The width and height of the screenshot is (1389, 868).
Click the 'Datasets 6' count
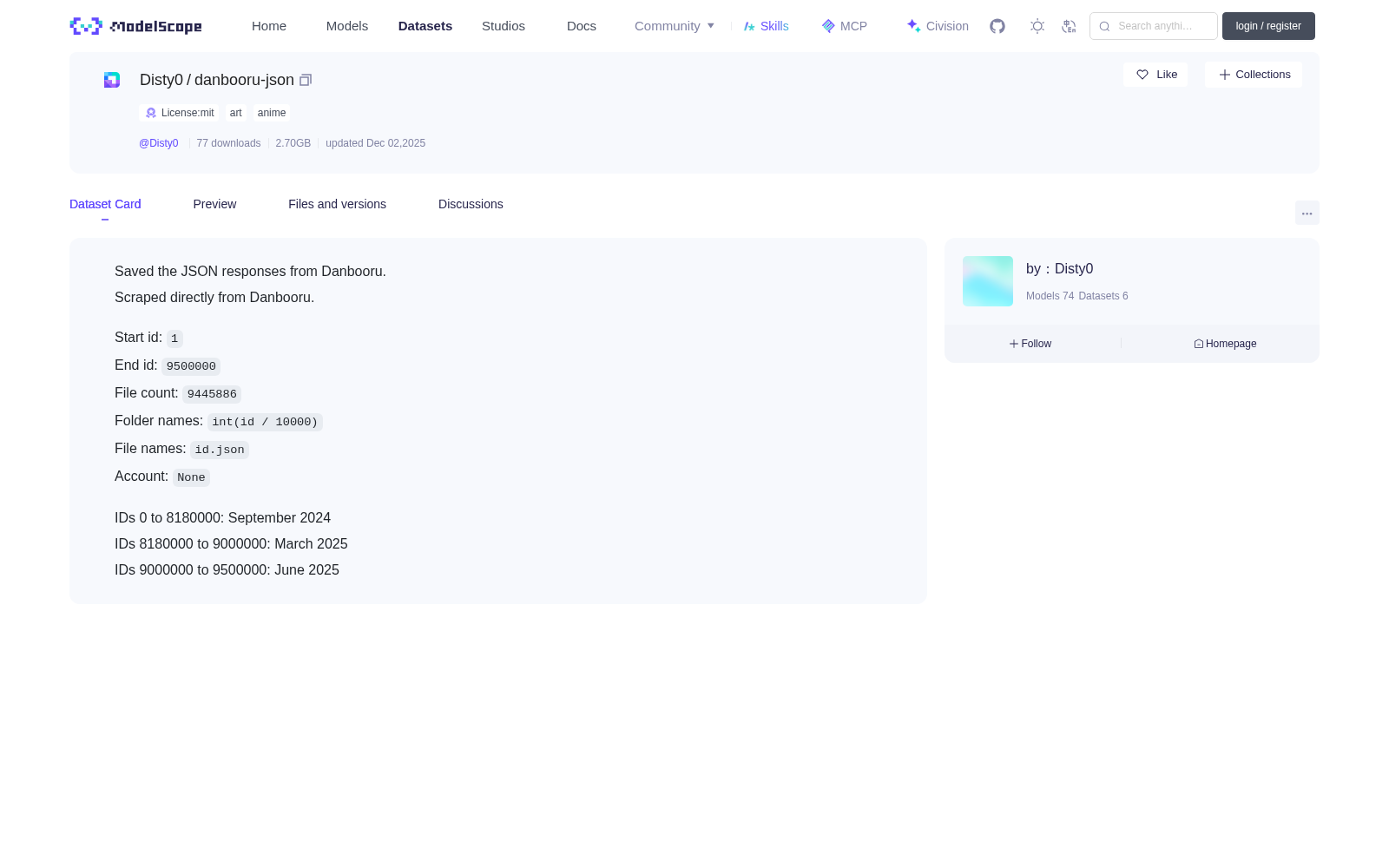point(1103,296)
